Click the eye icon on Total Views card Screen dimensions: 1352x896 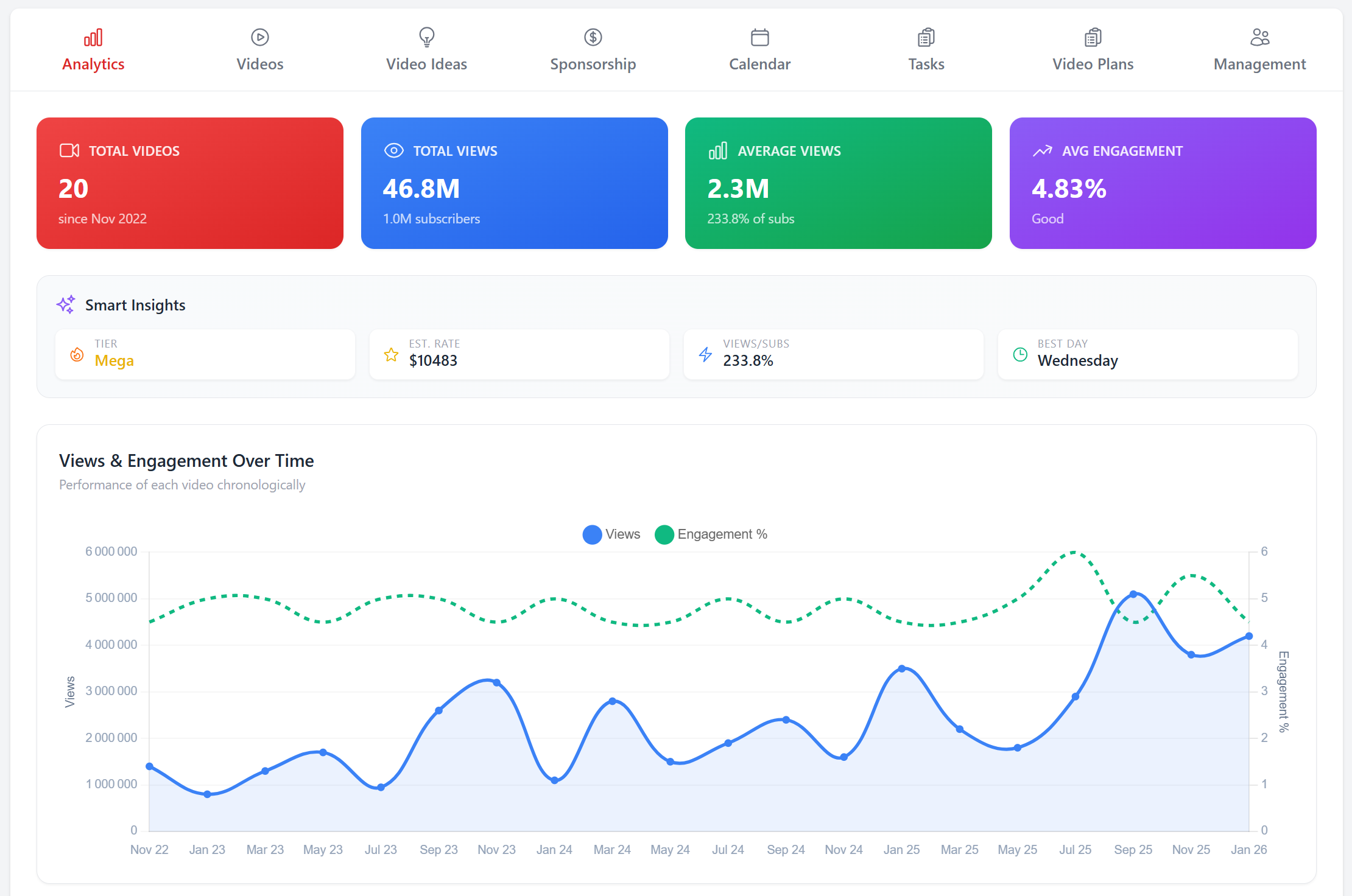pos(394,150)
